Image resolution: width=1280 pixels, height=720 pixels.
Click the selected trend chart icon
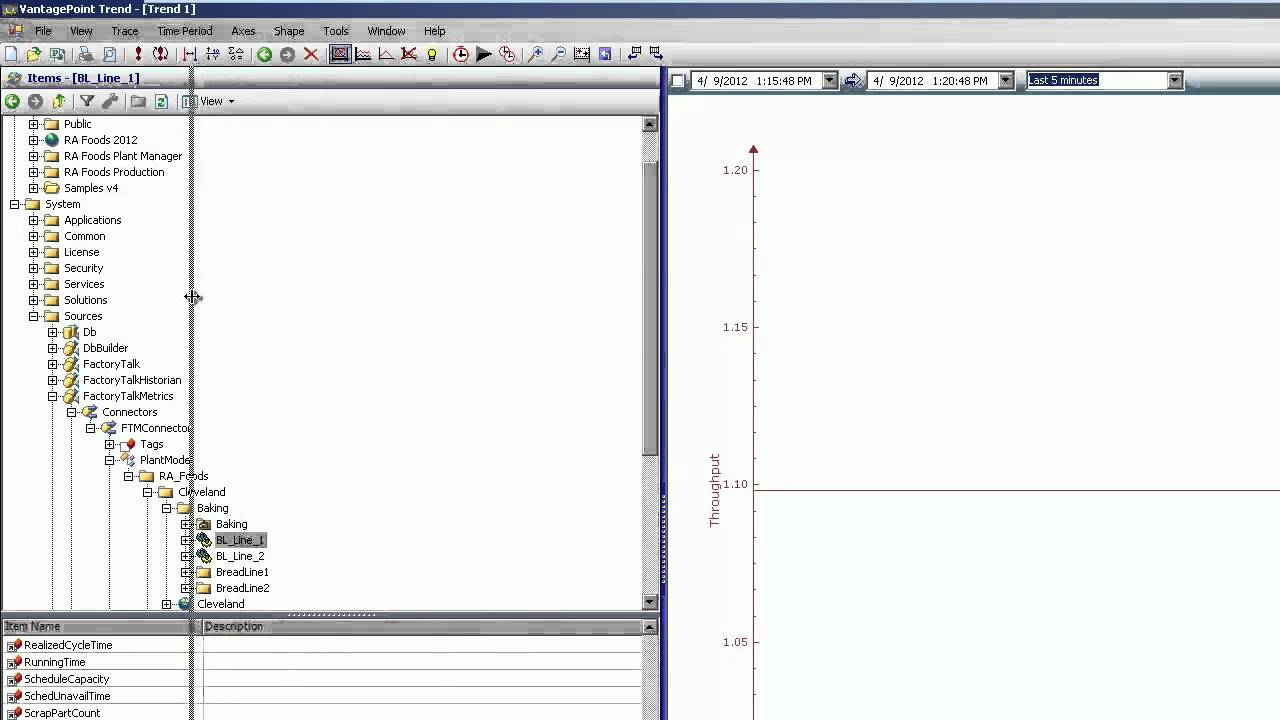pyautogui.click(x=340, y=54)
